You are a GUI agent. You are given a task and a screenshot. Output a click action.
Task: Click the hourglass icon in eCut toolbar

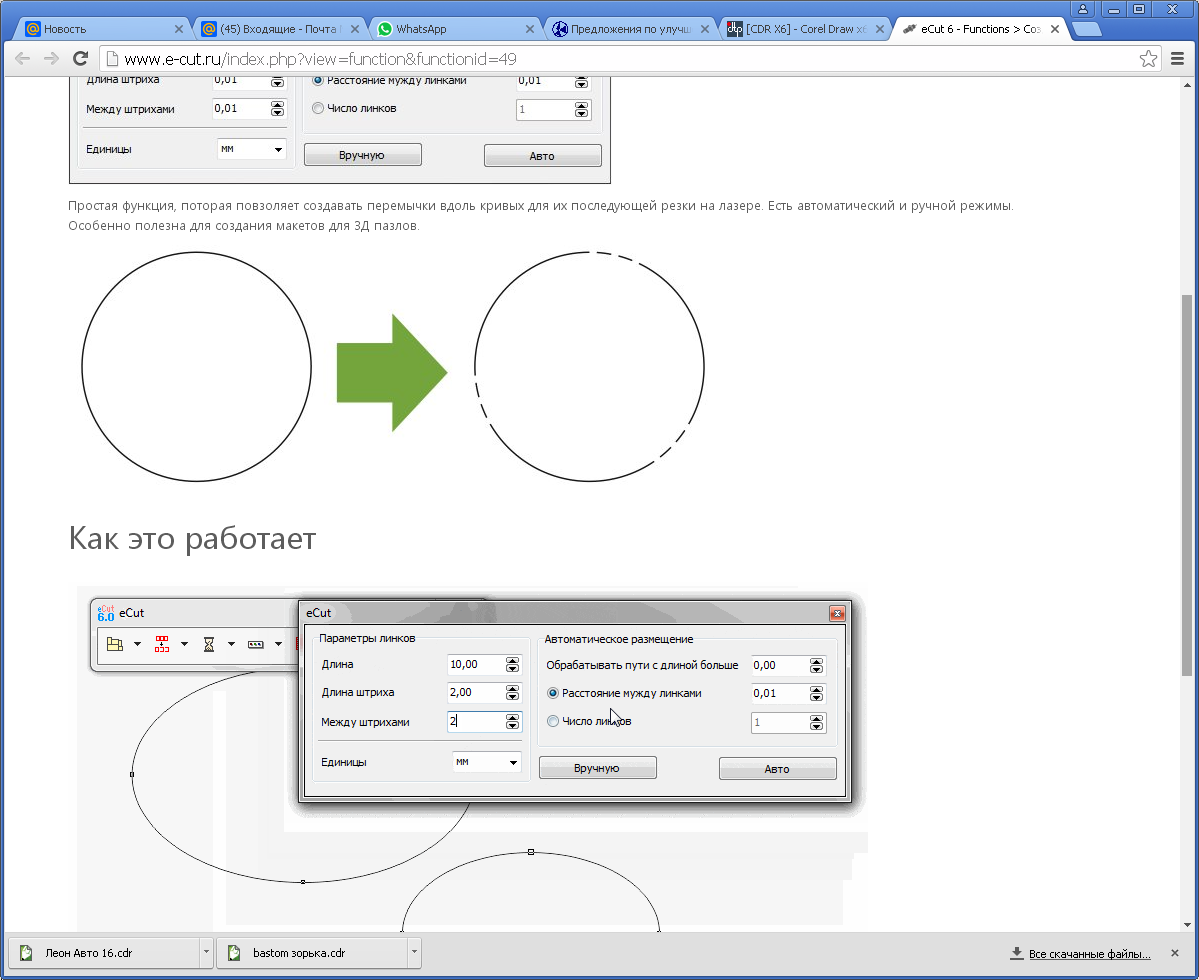click(x=209, y=644)
